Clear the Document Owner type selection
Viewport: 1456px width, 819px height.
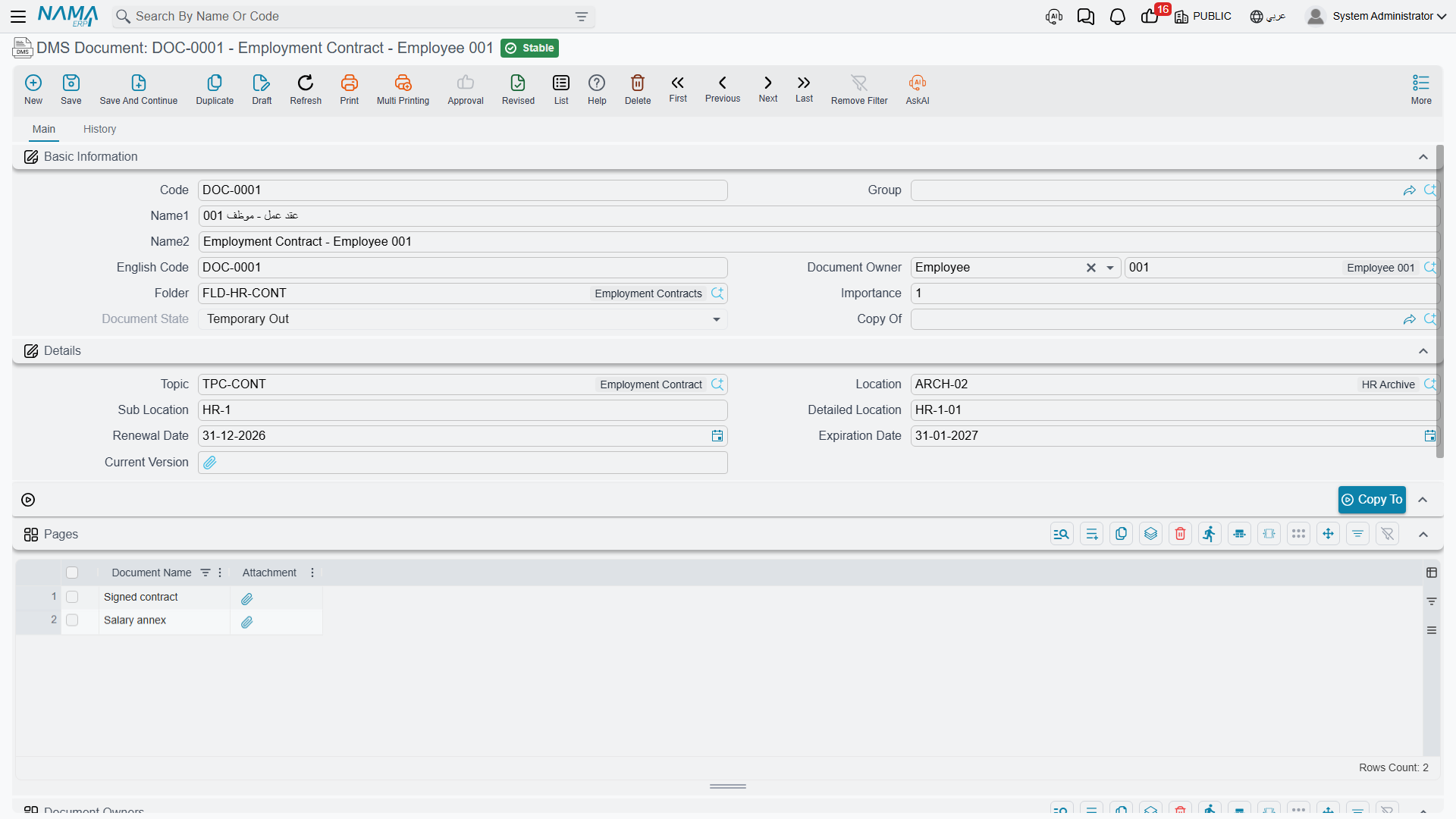click(x=1091, y=268)
